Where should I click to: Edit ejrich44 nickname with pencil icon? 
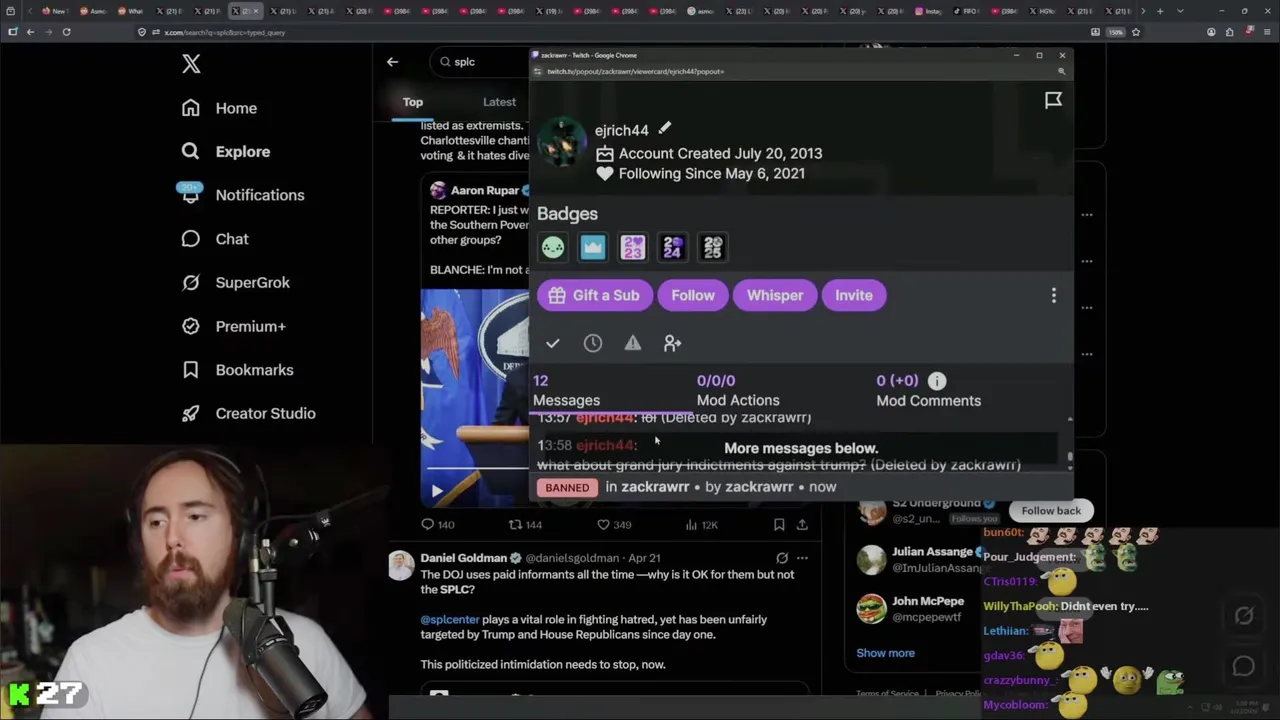coord(665,128)
